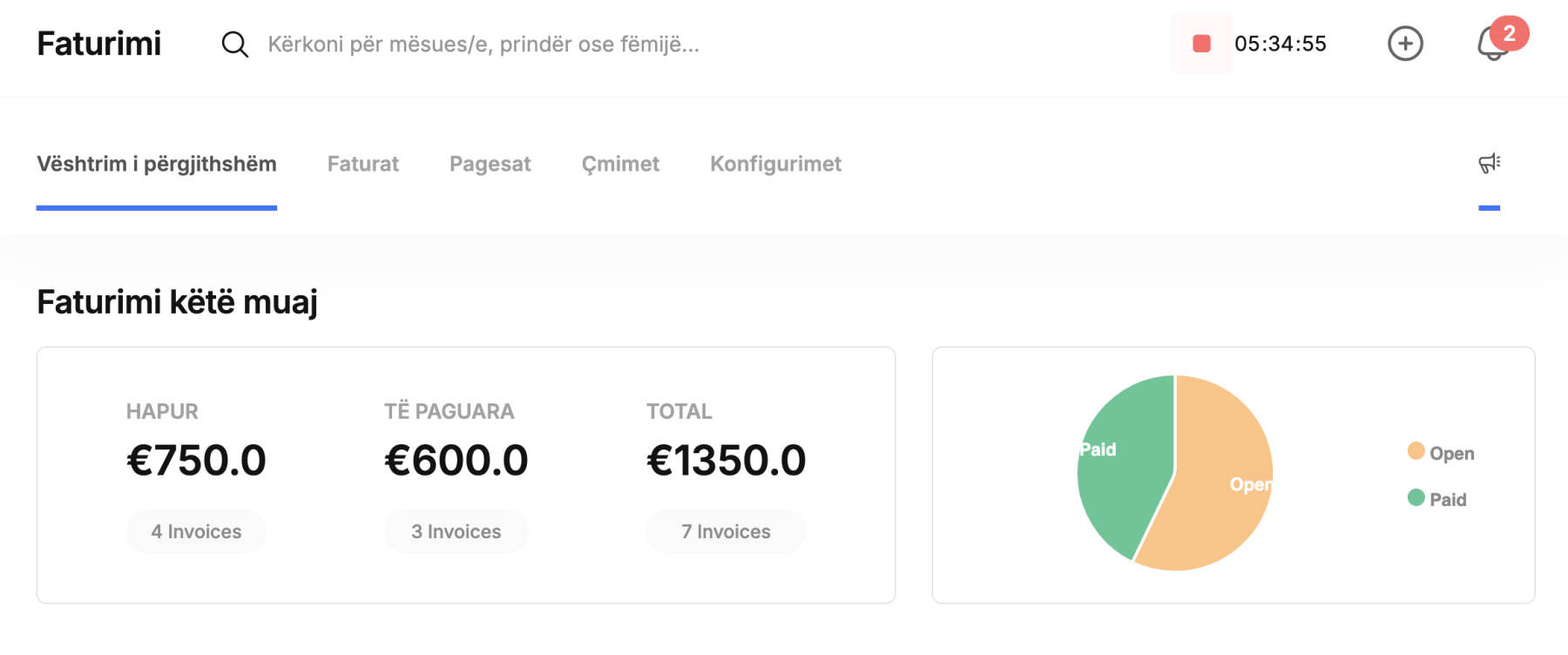Click the megaphone announcements icon
The width and height of the screenshot is (1568, 655).
click(1490, 163)
